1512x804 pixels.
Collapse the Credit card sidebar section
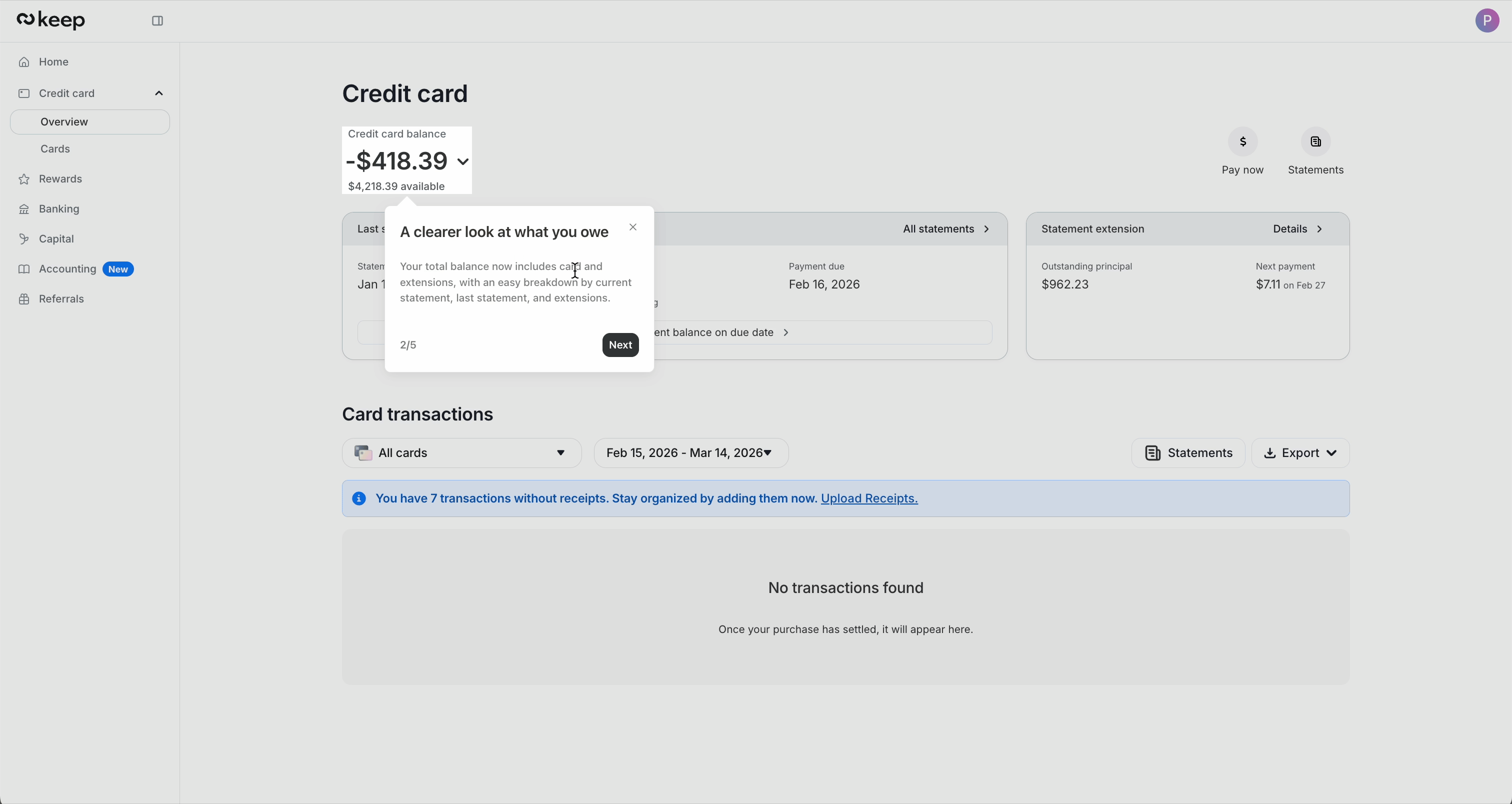[x=158, y=92]
